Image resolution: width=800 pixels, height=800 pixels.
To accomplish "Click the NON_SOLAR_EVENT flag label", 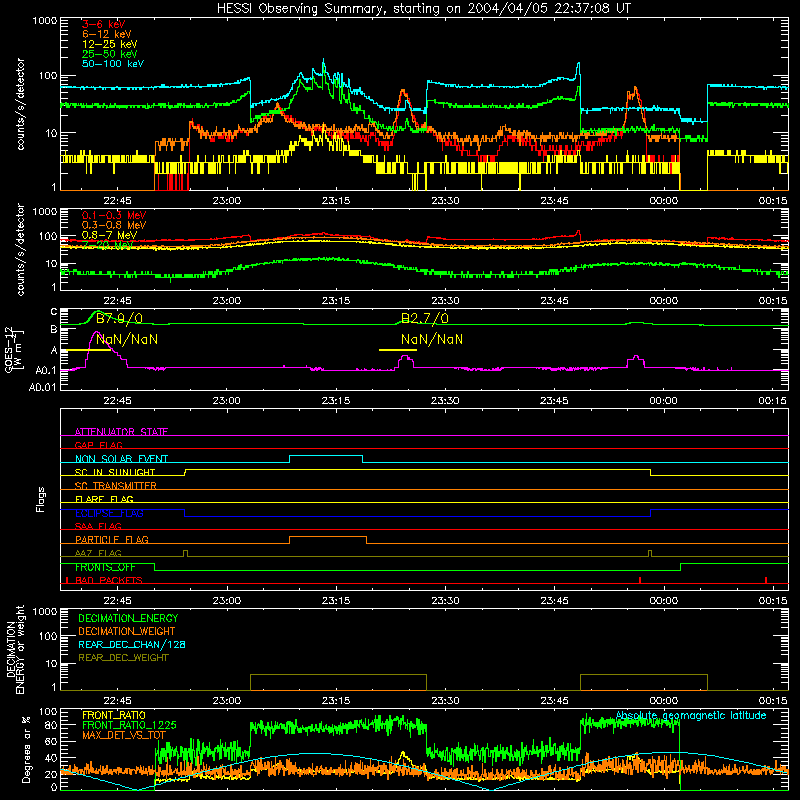I will pos(121,459).
